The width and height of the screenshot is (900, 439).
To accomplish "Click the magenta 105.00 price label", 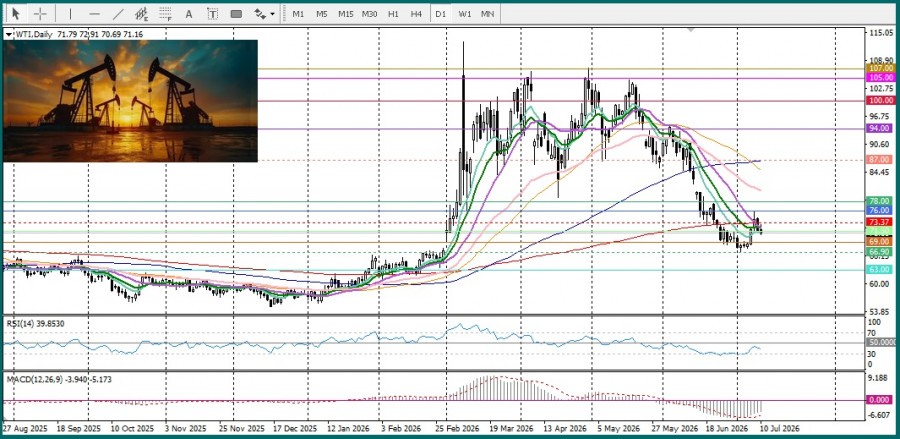I will pos(882,77).
